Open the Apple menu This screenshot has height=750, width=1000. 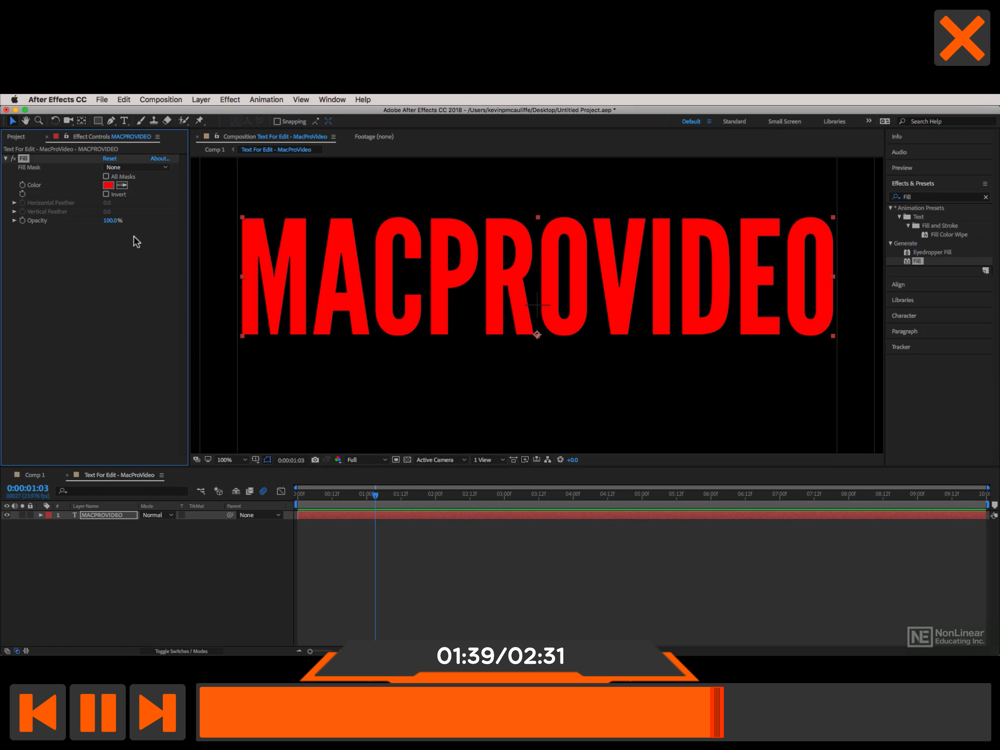[x=14, y=99]
